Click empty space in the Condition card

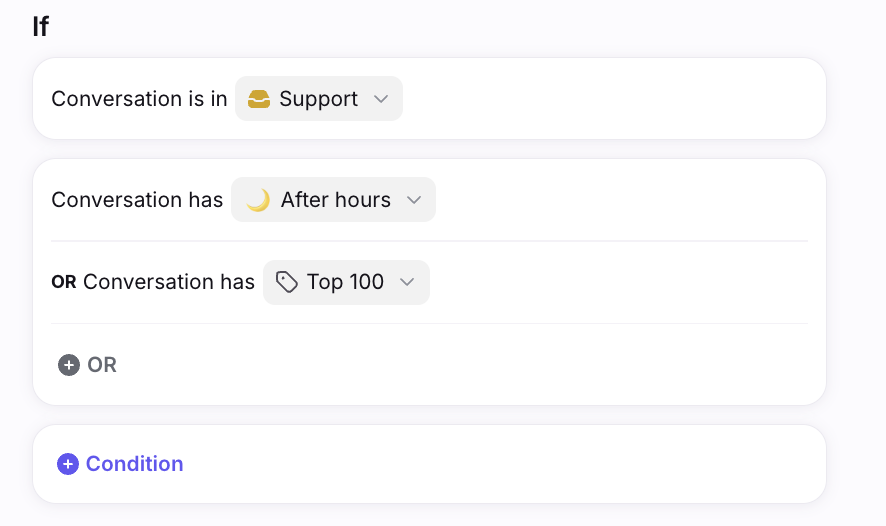point(503,464)
